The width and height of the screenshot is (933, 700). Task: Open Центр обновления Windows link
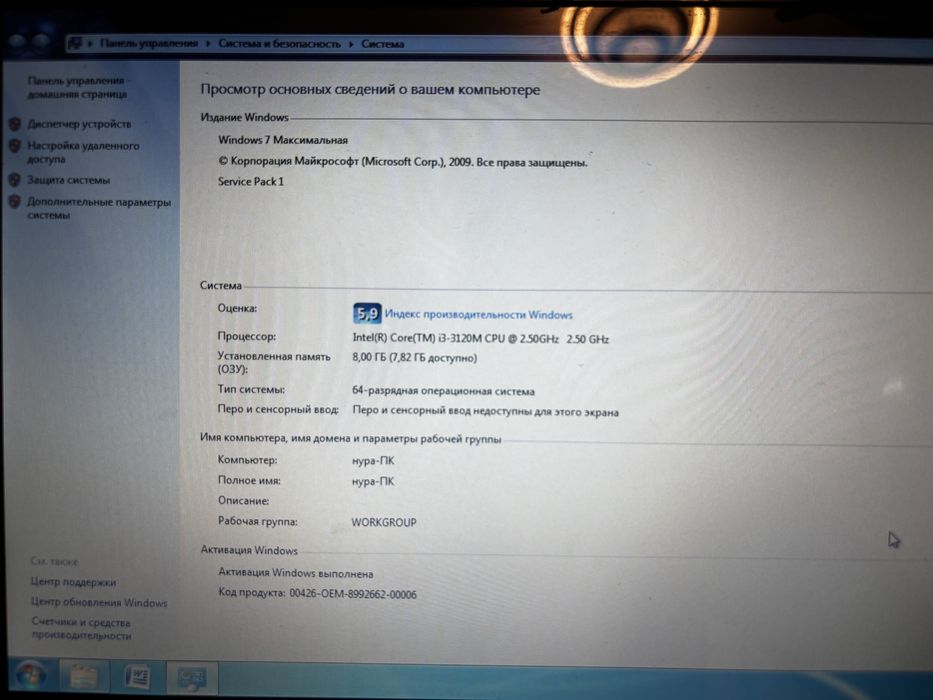tap(99, 602)
